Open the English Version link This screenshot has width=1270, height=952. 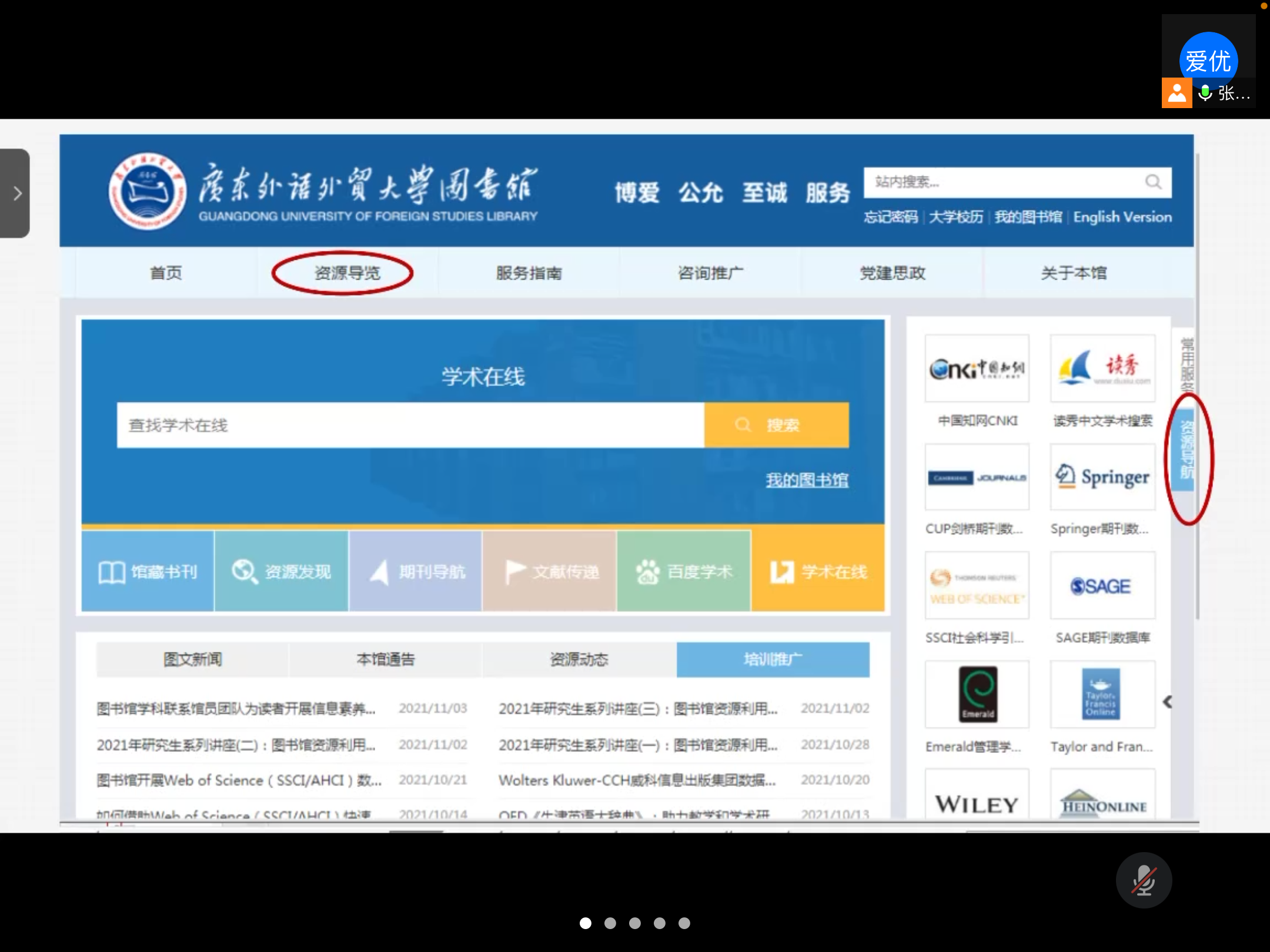point(1122,217)
